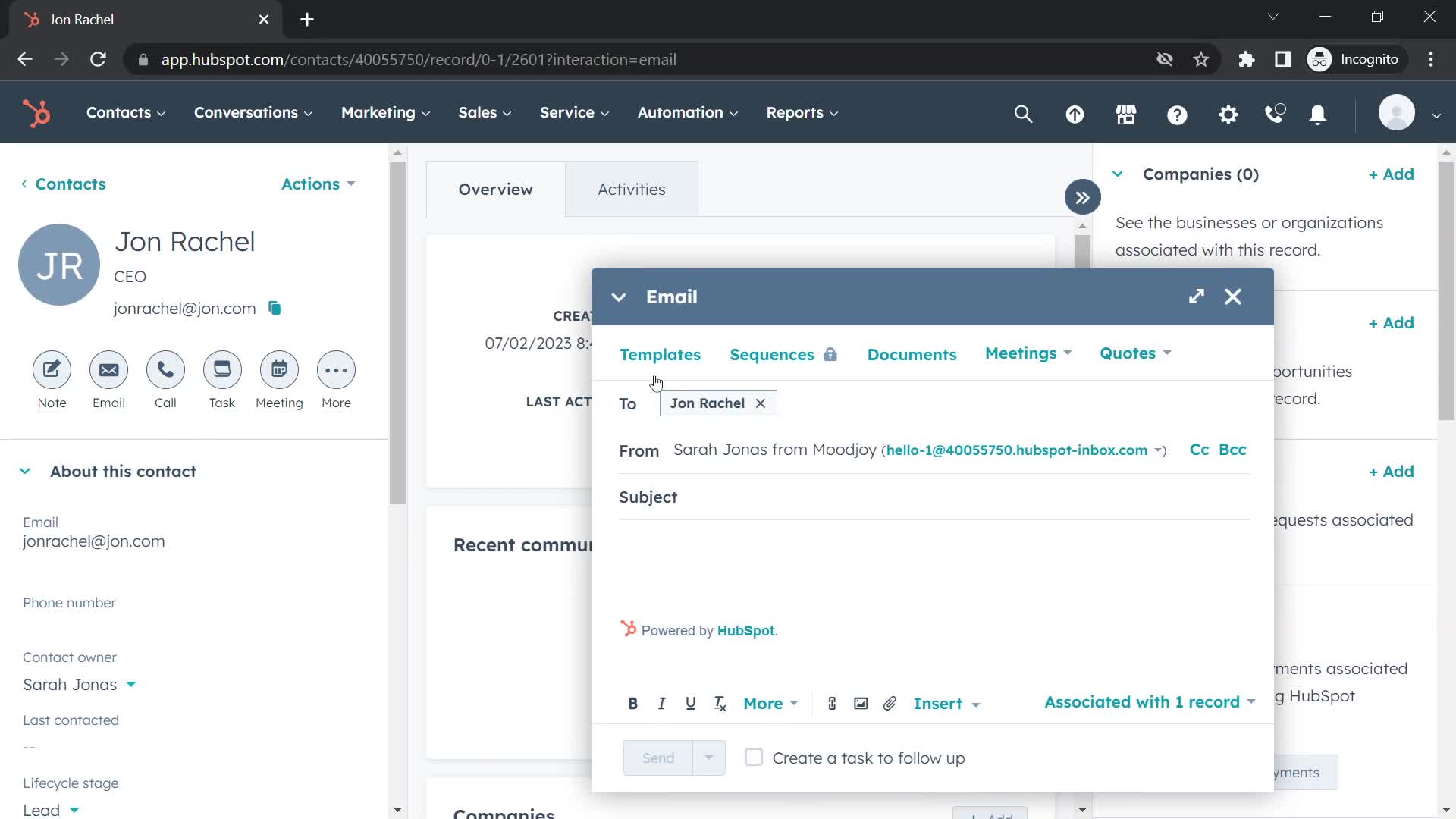Click the Call icon for Jon Rachel
This screenshot has height=819, width=1456.
tap(165, 370)
